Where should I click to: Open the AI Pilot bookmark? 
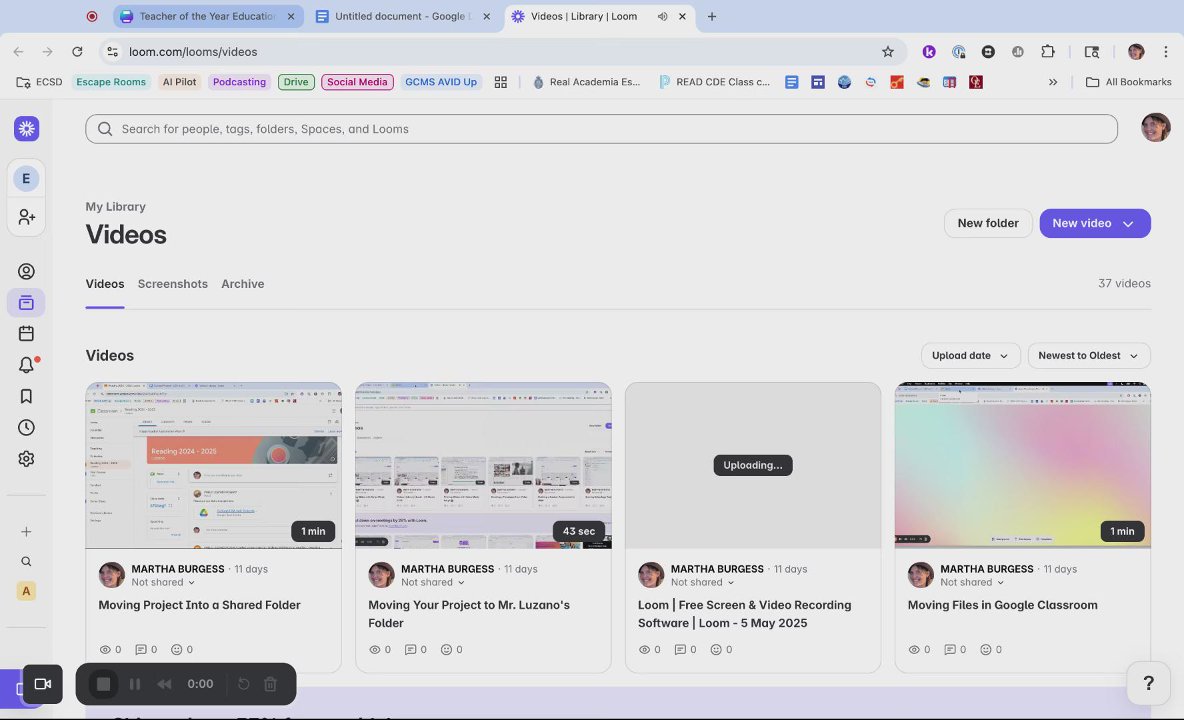point(179,82)
